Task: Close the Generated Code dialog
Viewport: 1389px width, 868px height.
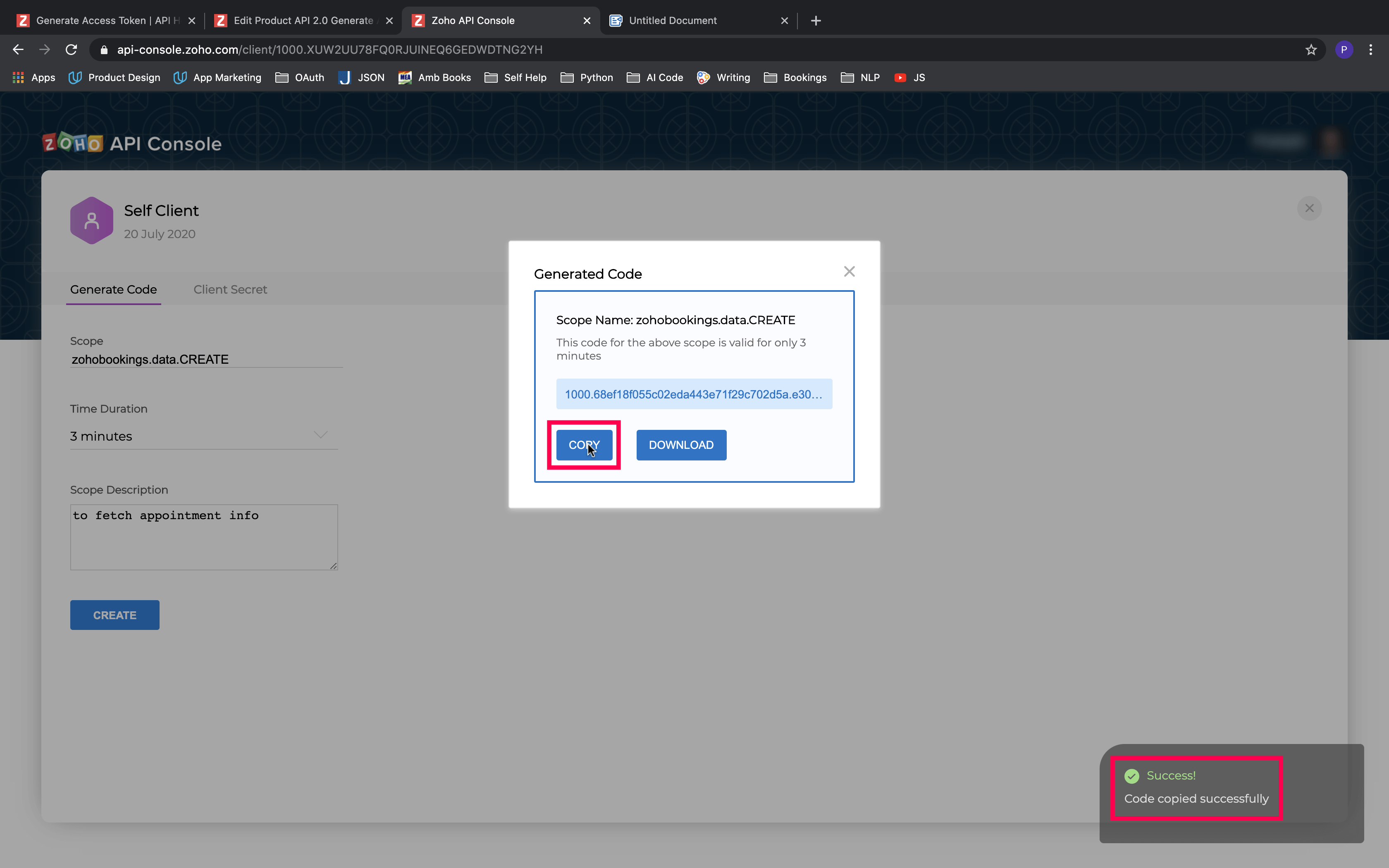Action: click(850, 272)
